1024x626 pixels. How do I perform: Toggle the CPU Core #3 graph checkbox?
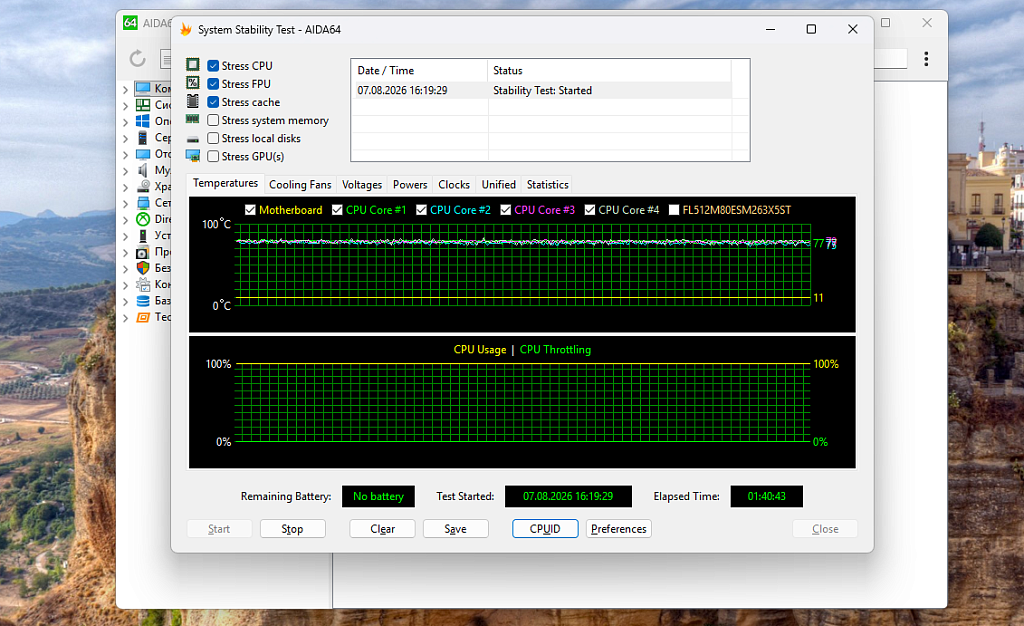[505, 210]
